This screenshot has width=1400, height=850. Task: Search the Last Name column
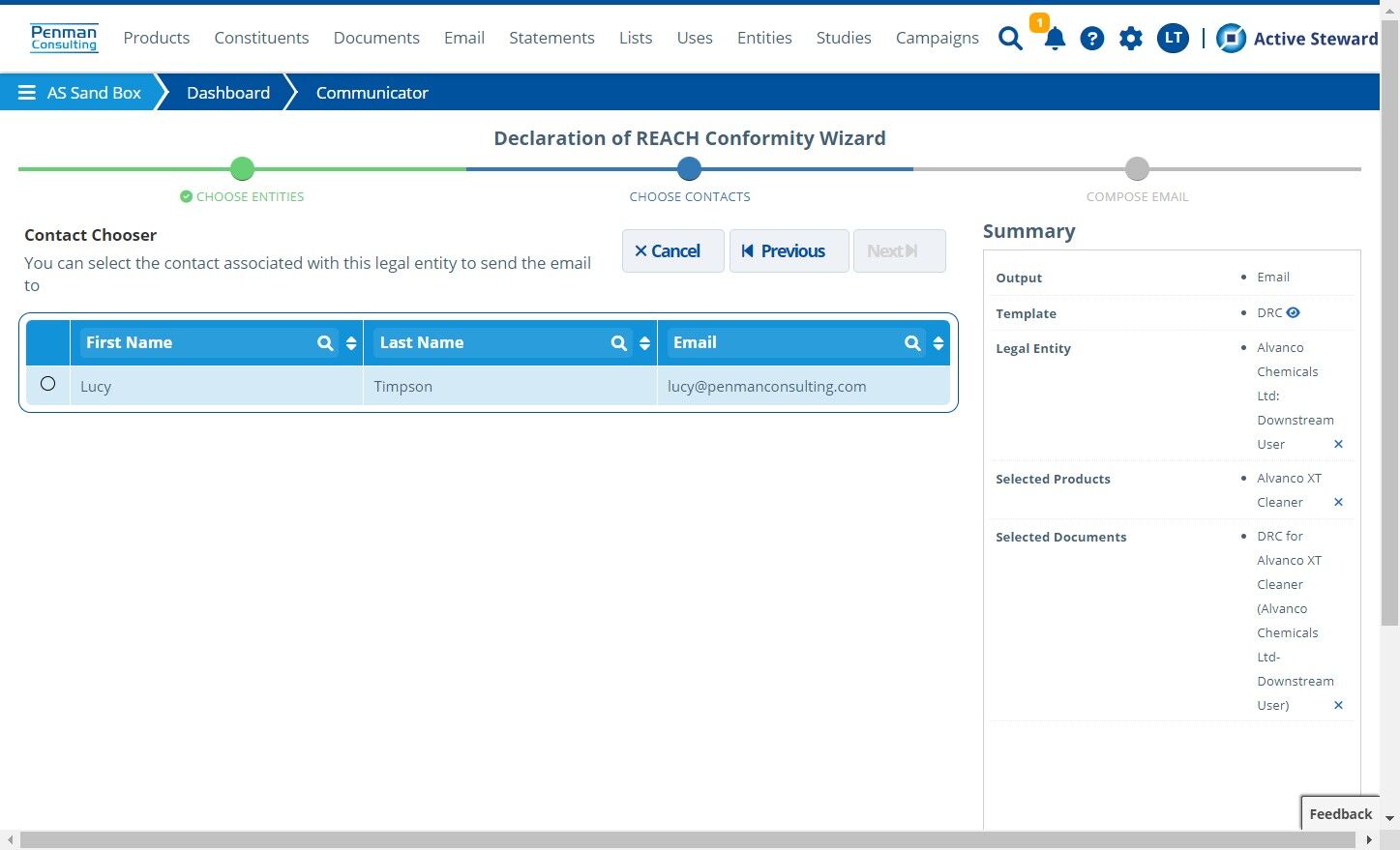pos(619,343)
